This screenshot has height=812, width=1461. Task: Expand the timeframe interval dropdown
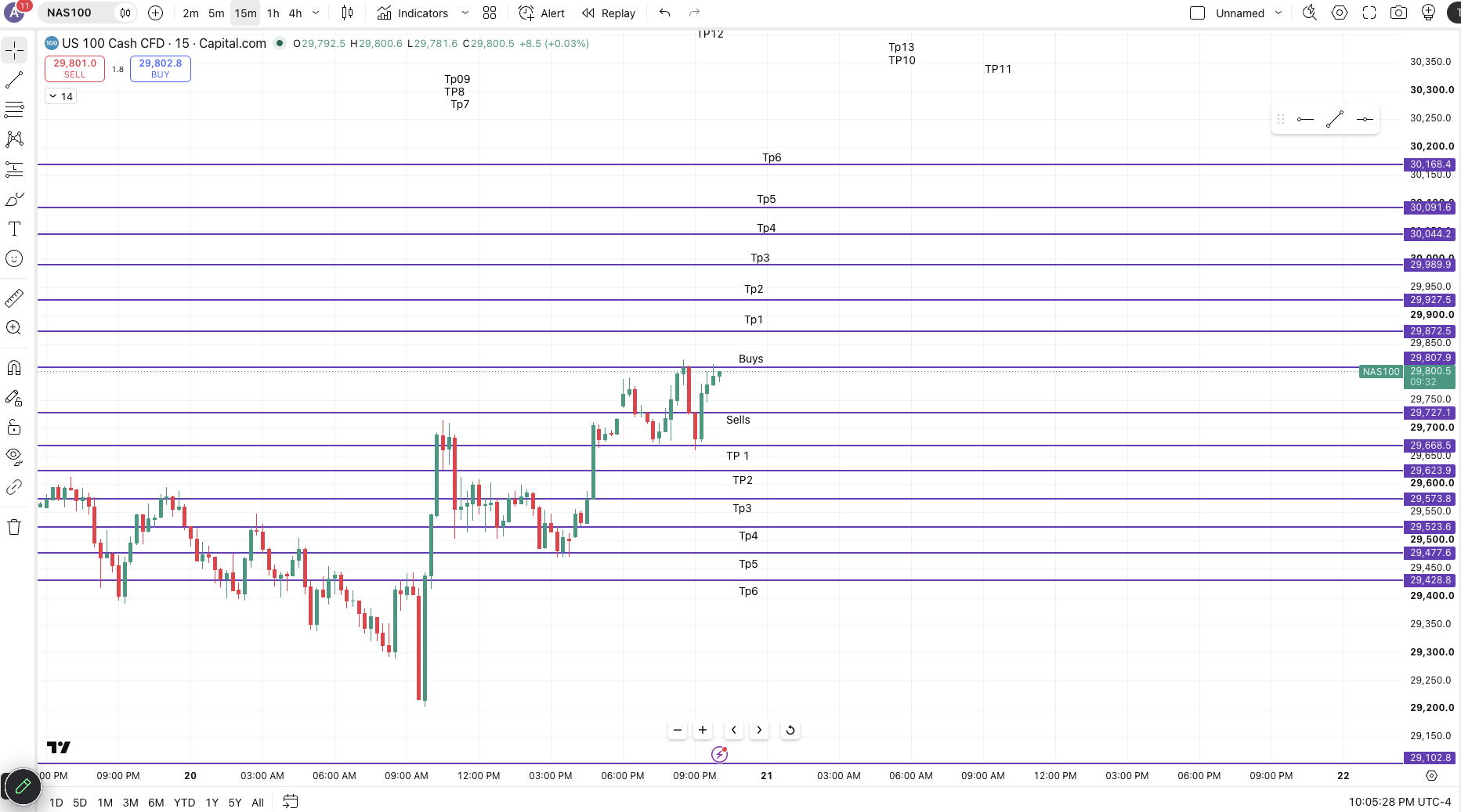[316, 13]
